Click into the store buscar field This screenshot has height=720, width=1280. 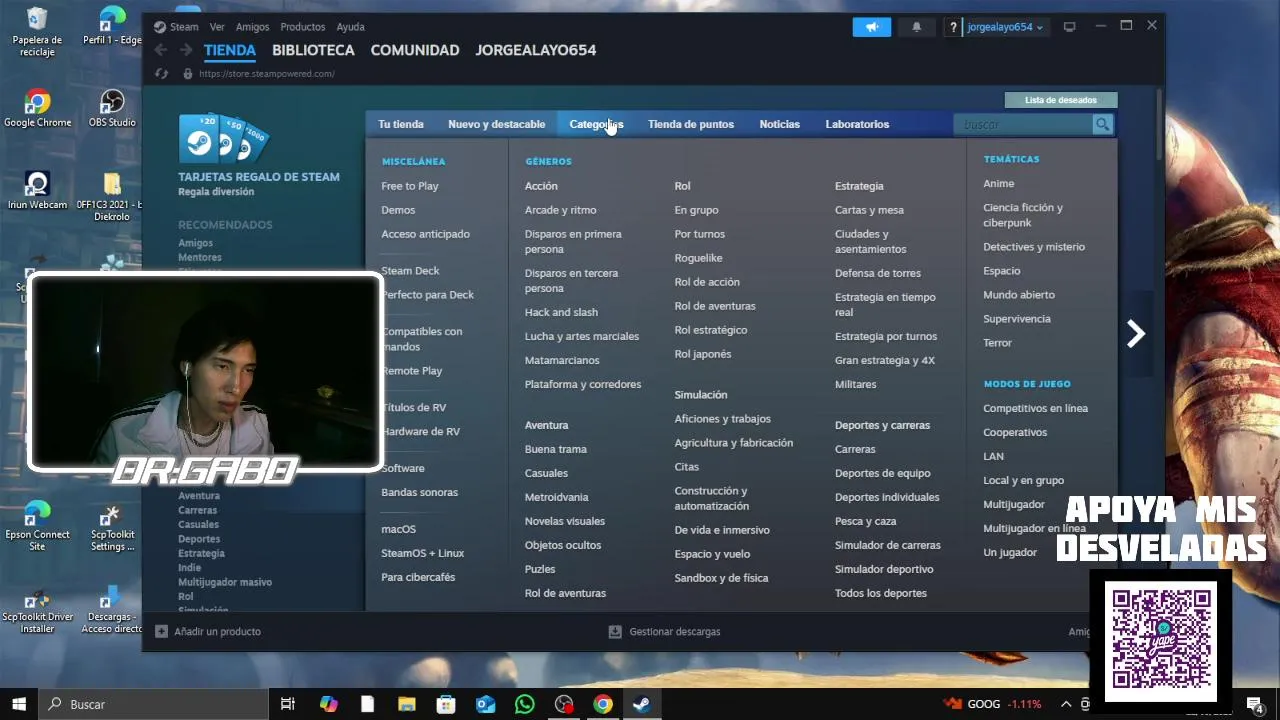(x=1023, y=124)
